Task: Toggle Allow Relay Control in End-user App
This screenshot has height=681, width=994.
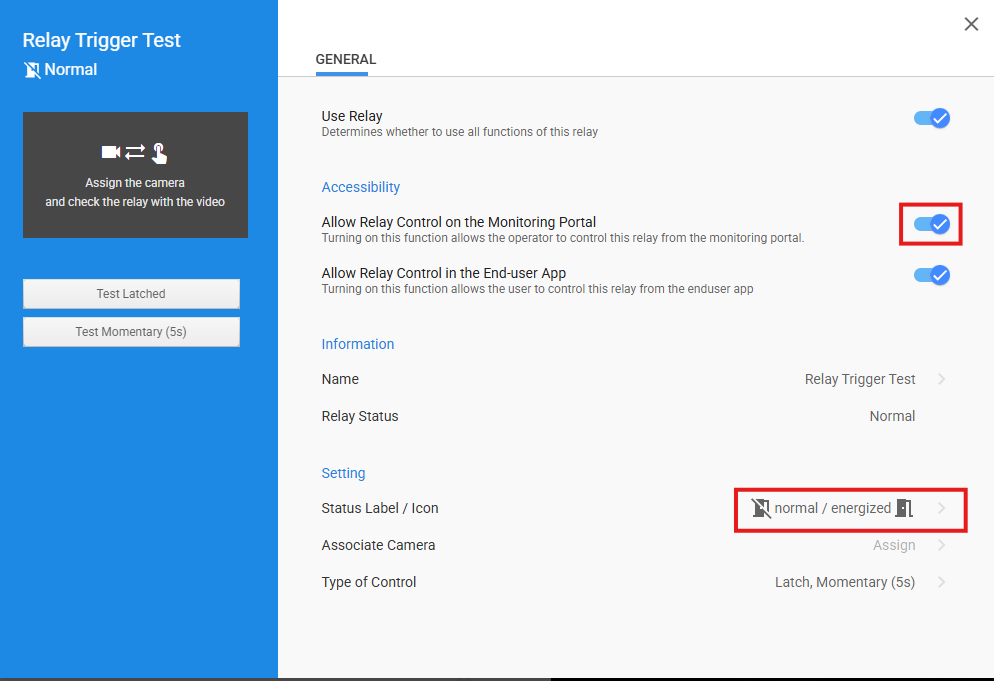Action: pos(932,275)
